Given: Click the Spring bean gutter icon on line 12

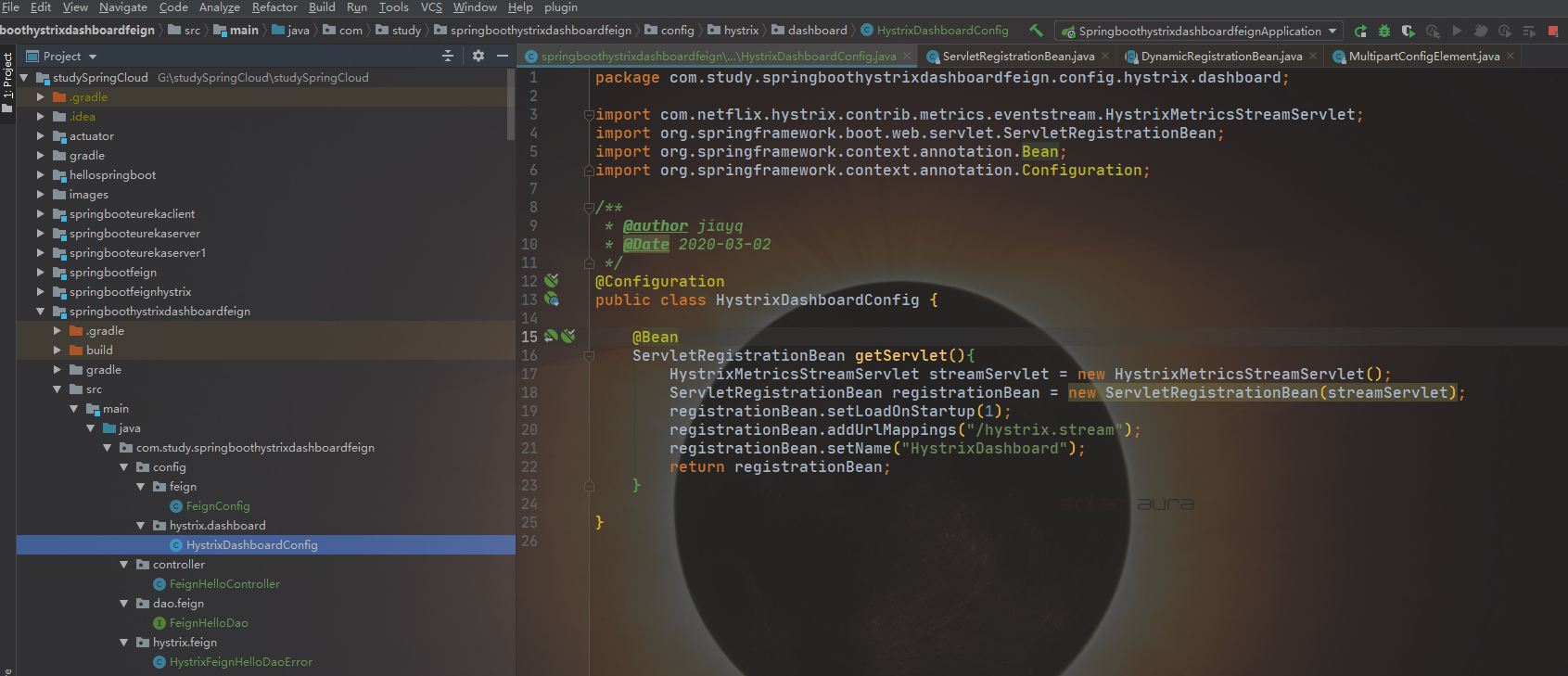Looking at the screenshot, I should click(552, 280).
